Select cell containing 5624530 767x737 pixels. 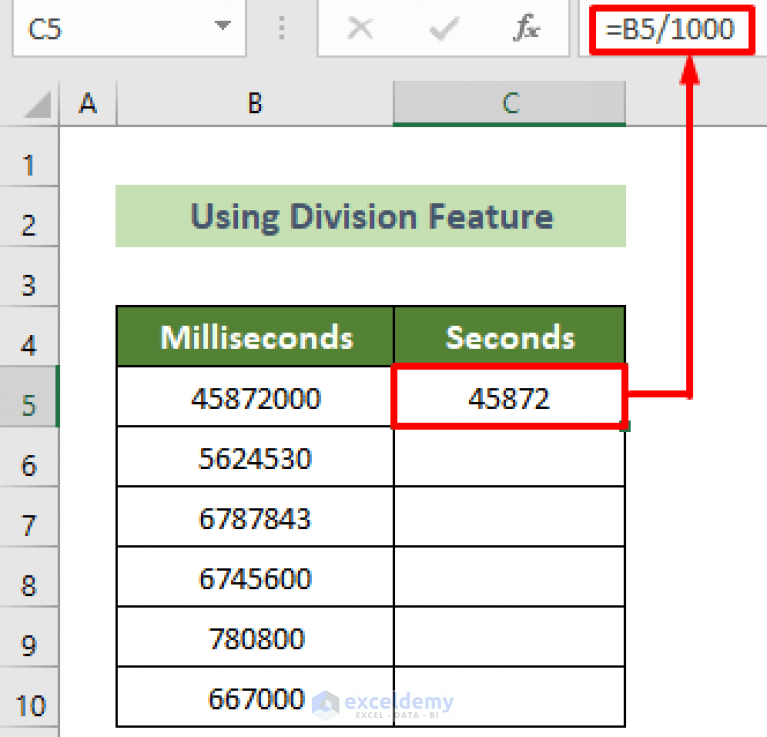[x=255, y=457]
